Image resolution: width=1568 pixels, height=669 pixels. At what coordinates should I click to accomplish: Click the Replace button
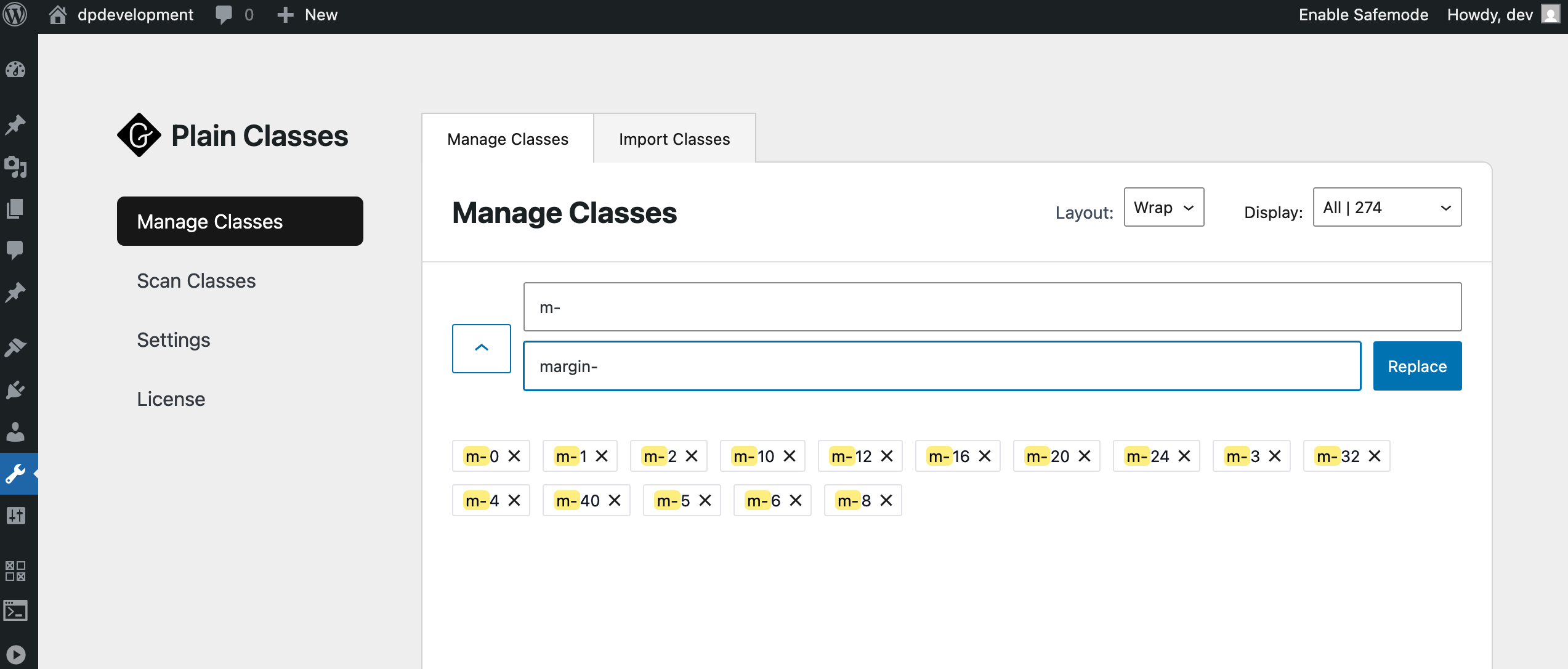tap(1417, 366)
